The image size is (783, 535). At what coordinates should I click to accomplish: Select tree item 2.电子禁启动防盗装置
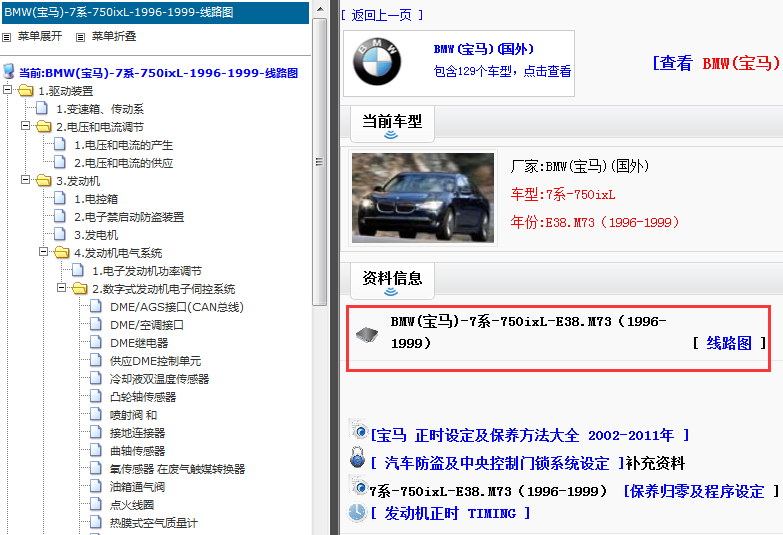(129, 217)
